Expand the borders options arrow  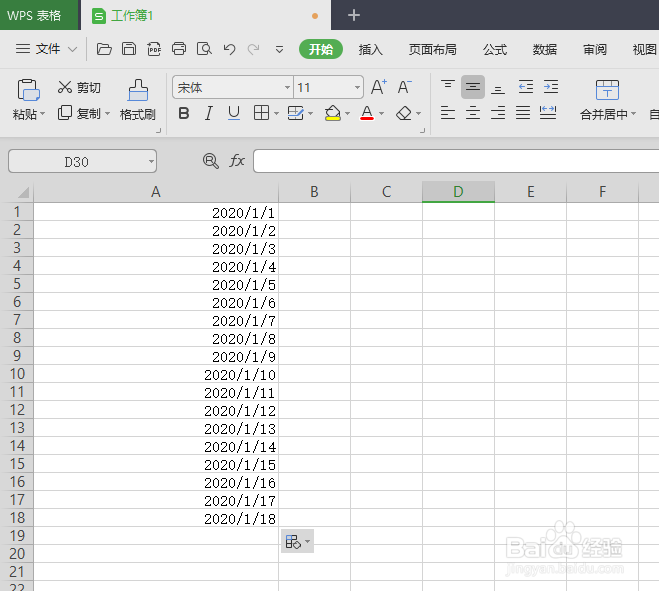pyautogui.click(x=276, y=113)
